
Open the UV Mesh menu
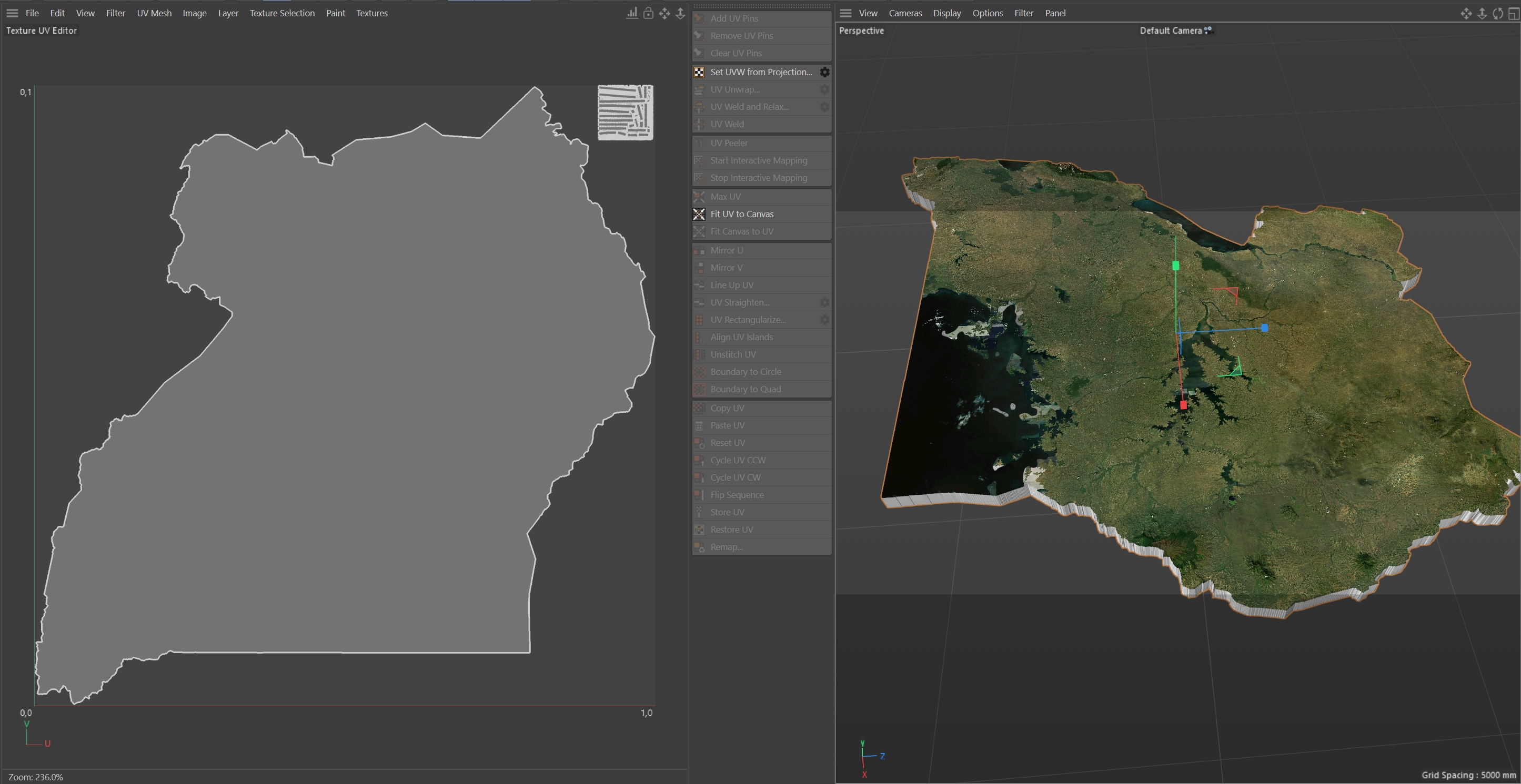point(154,13)
